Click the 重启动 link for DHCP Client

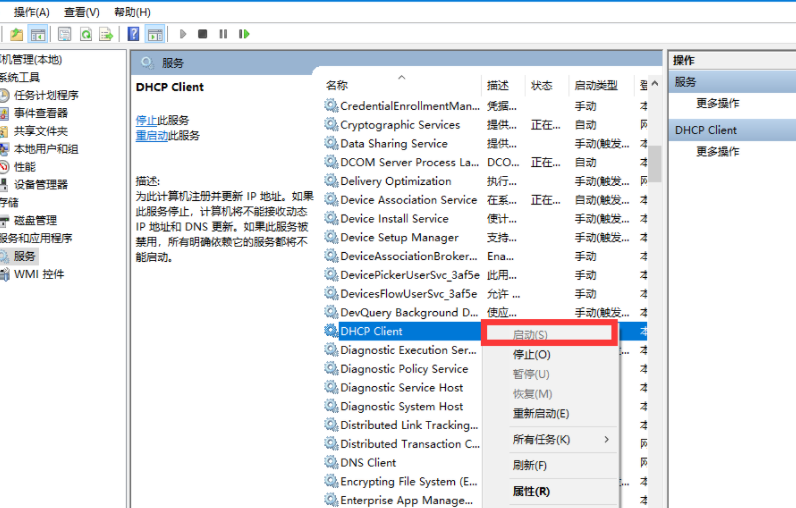tap(151, 135)
